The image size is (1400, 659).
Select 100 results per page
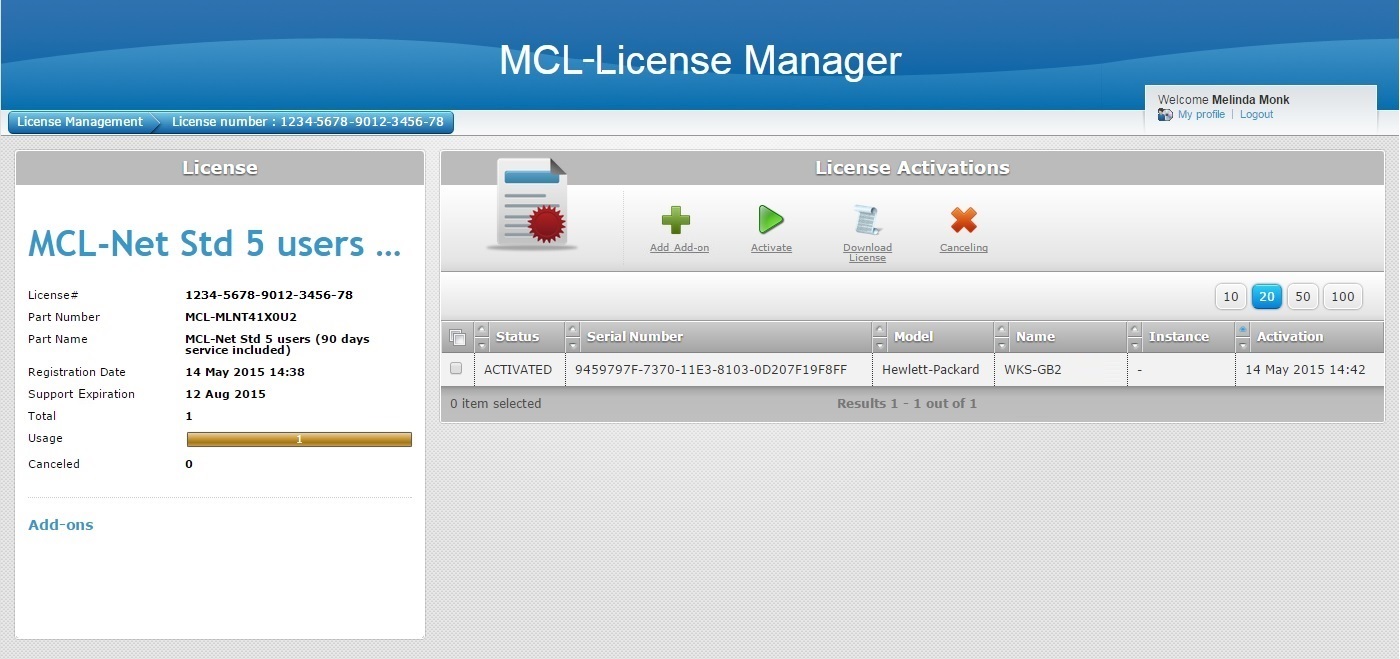pos(1343,296)
